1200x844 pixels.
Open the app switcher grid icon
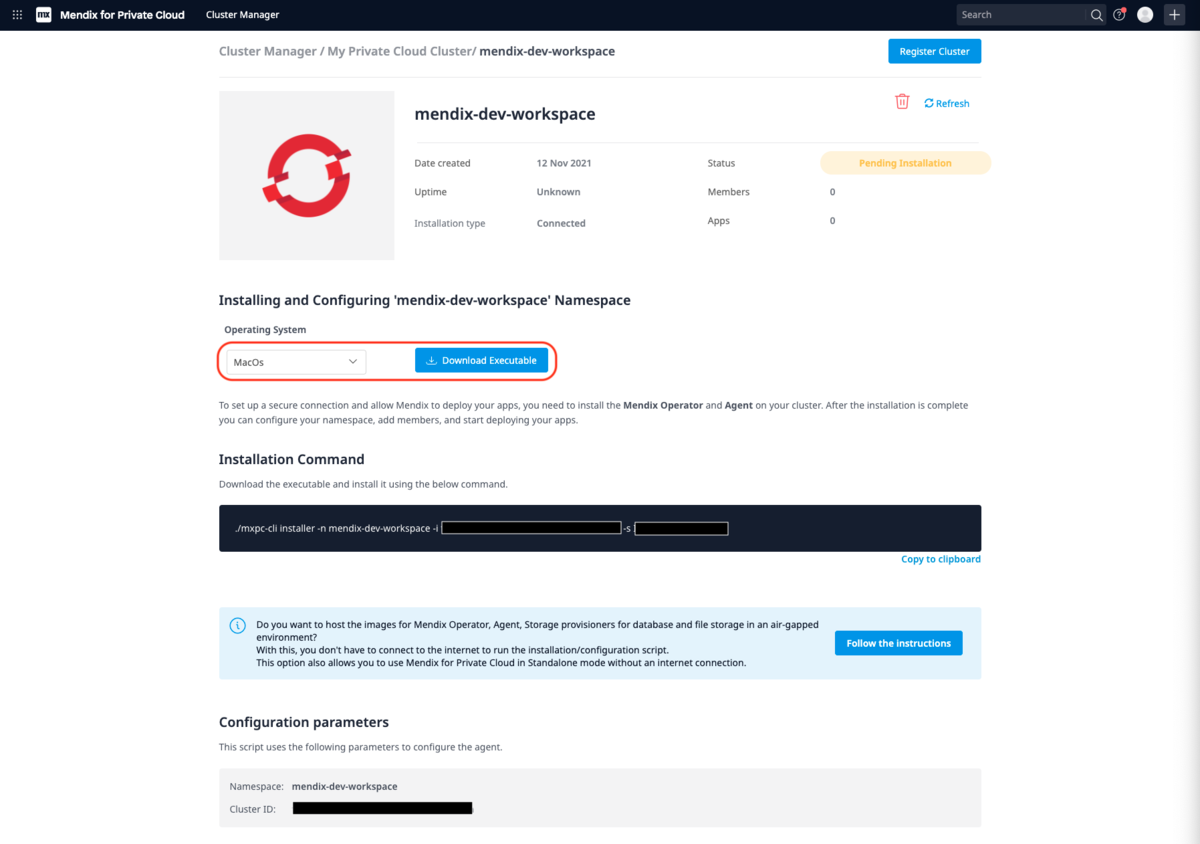click(x=17, y=15)
